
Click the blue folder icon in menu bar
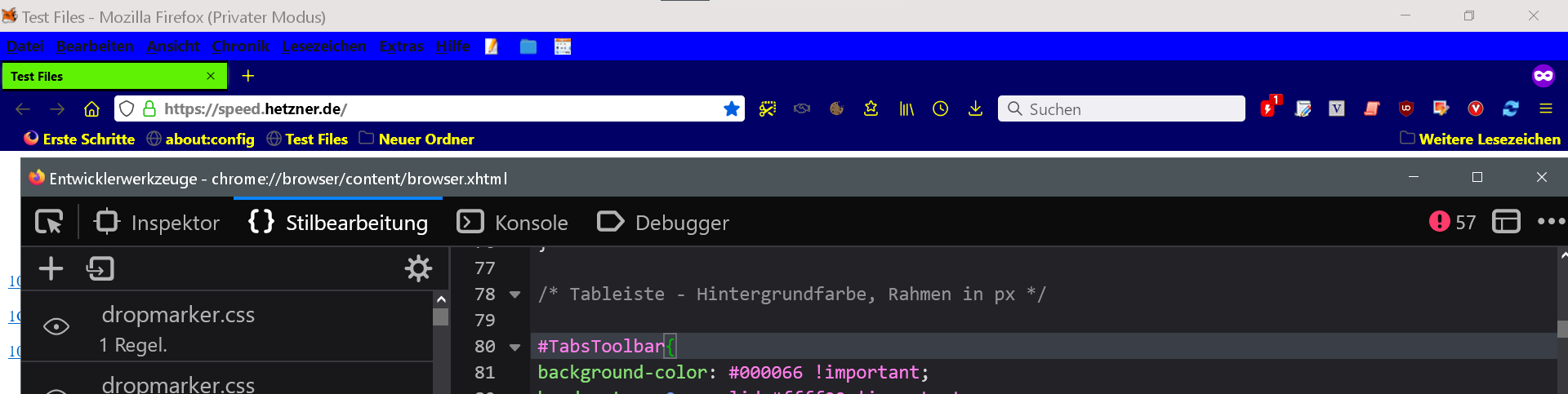click(528, 46)
